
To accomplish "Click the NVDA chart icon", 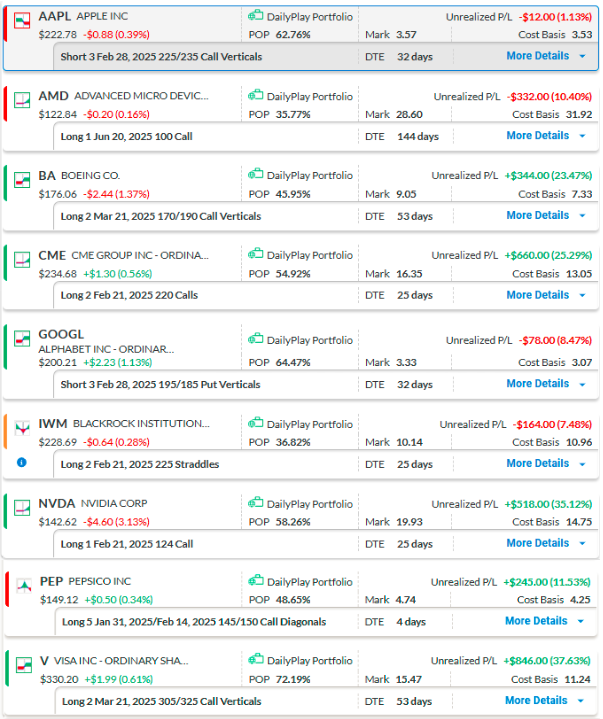I will pyautogui.click(x=22, y=508).
